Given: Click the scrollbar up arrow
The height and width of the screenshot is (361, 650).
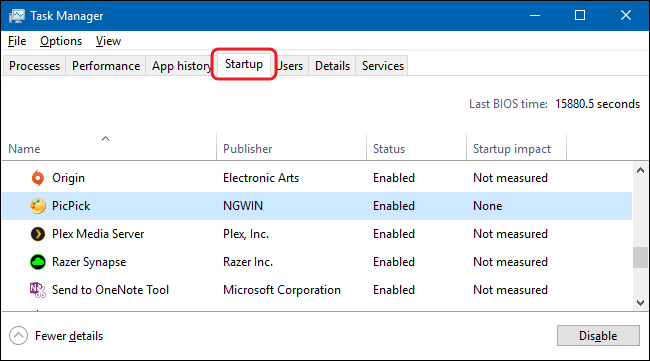Looking at the screenshot, I should click(x=640, y=170).
